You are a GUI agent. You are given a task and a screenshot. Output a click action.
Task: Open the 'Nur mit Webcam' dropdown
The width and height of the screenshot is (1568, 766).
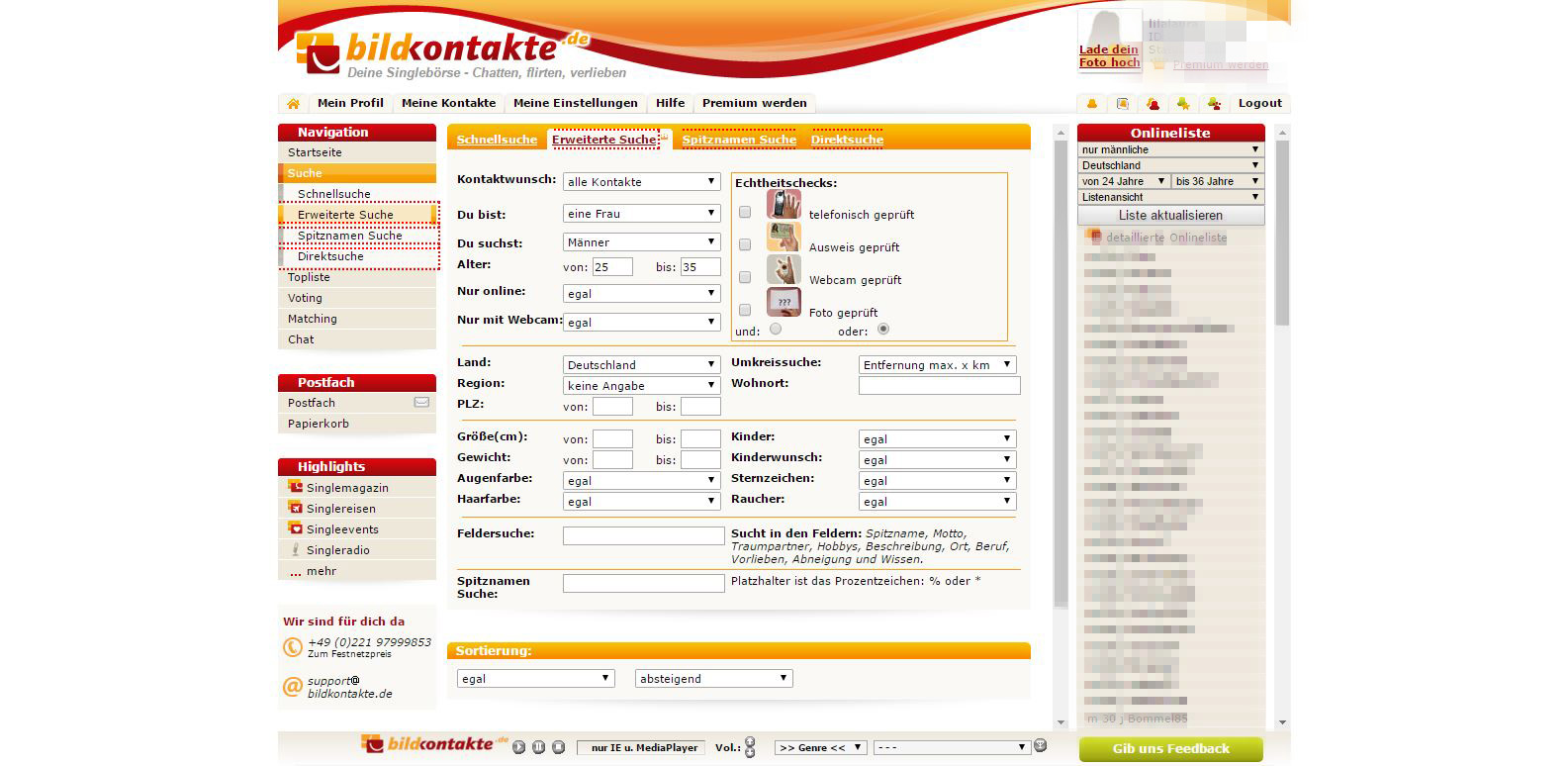(x=642, y=322)
